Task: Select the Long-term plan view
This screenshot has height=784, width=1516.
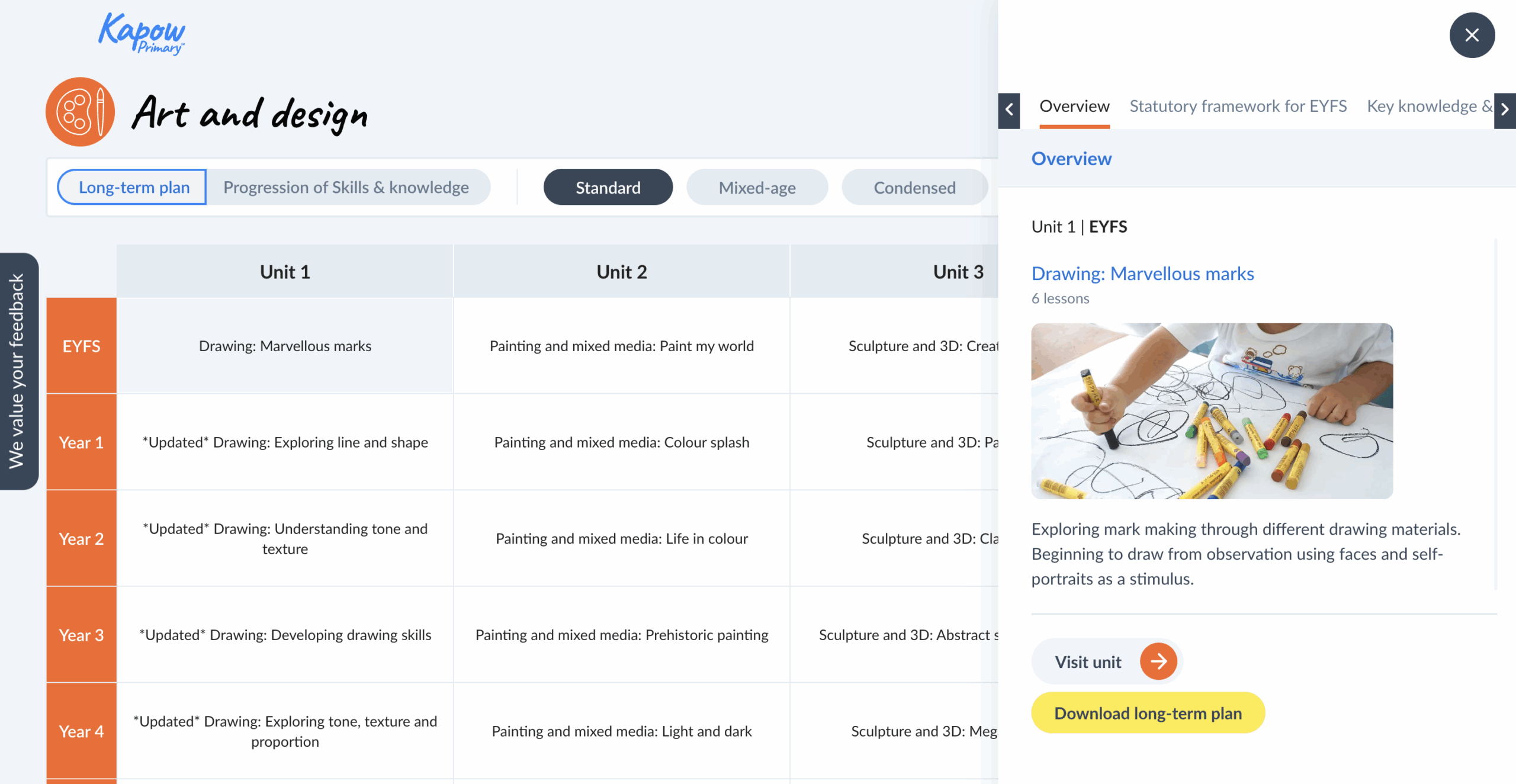Action: tap(132, 187)
